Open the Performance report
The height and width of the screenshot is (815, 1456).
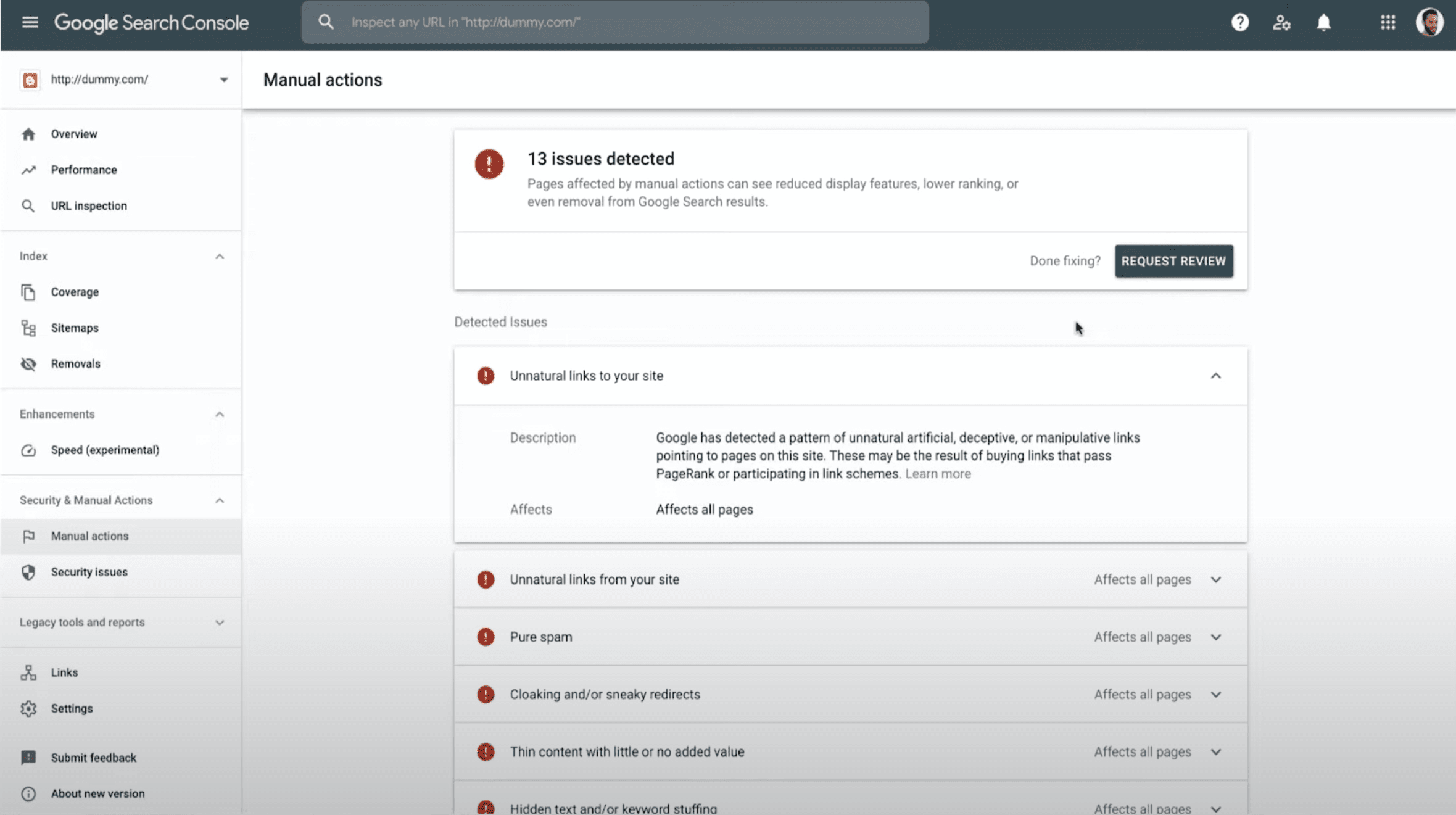pyautogui.click(x=120, y=170)
